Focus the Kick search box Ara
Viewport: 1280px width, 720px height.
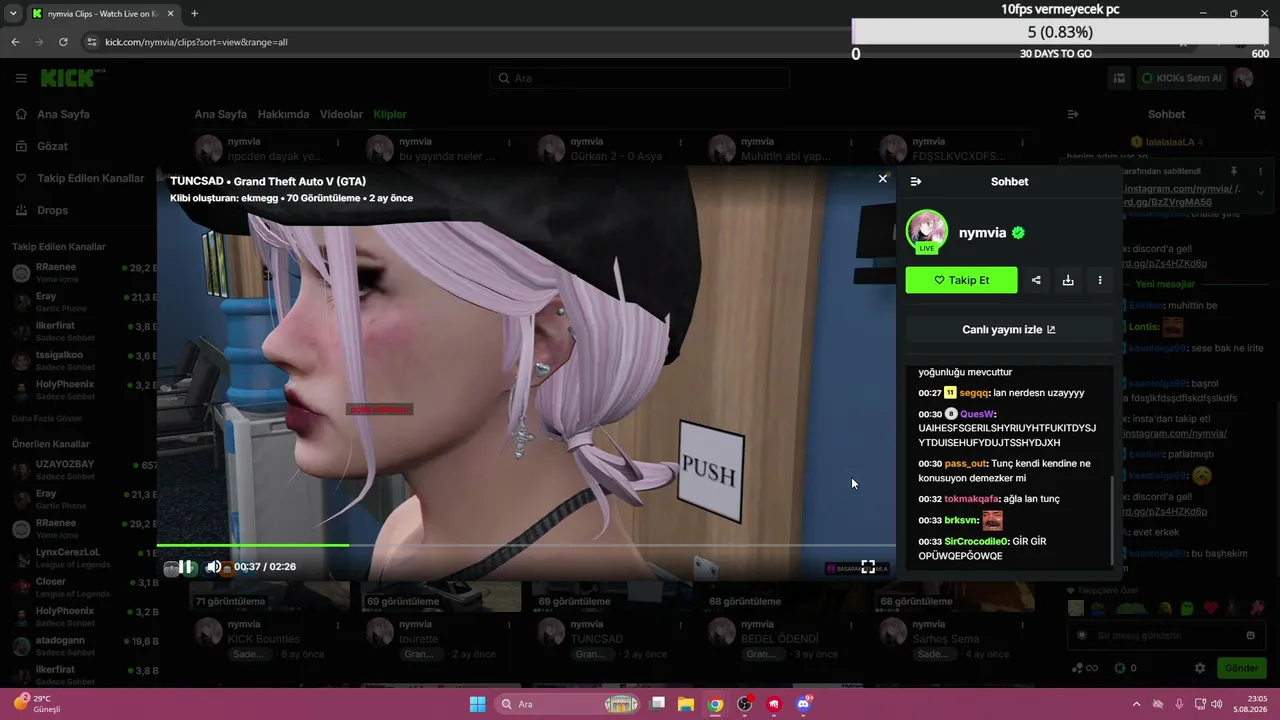click(x=640, y=78)
